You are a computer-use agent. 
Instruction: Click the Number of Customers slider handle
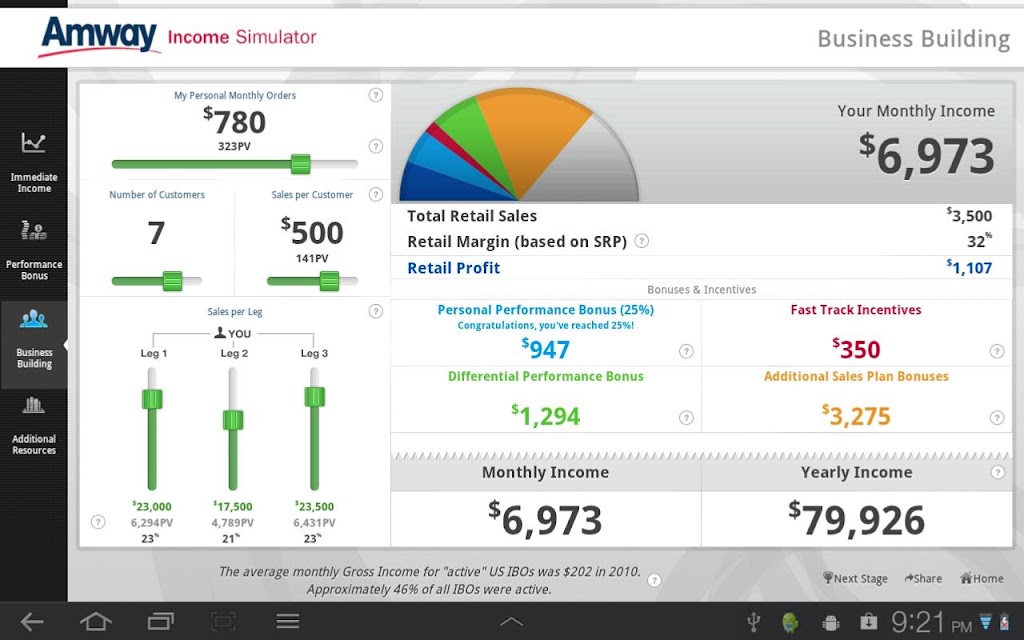coord(172,281)
